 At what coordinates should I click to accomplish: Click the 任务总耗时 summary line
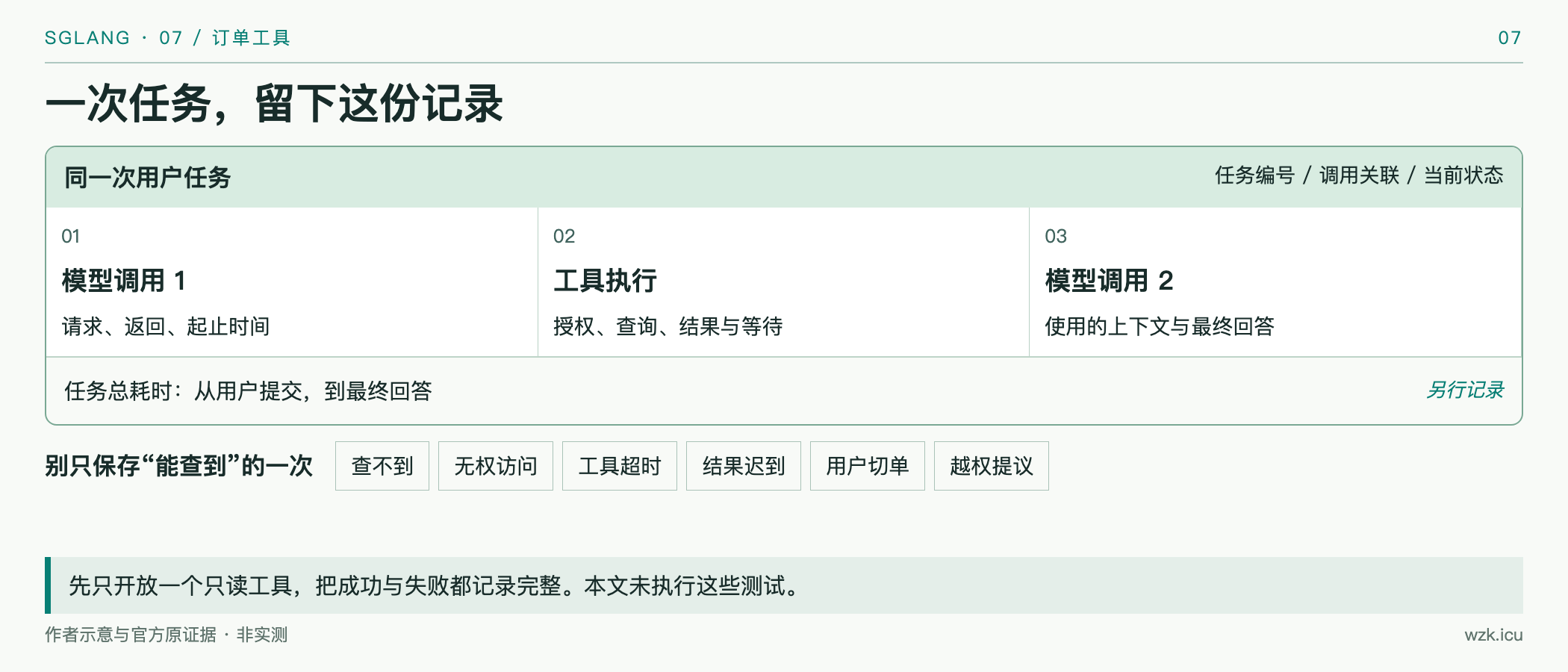pos(248,391)
